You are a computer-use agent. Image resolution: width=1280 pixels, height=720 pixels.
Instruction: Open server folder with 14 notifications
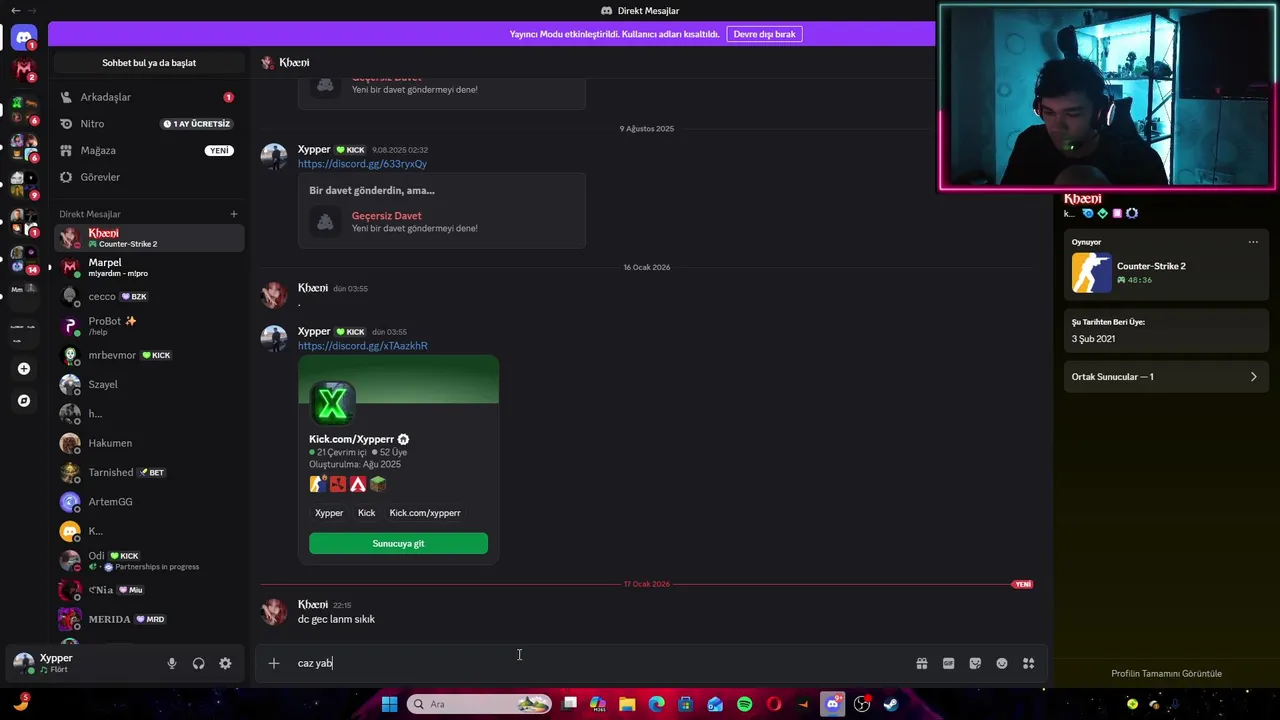[x=24, y=260]
